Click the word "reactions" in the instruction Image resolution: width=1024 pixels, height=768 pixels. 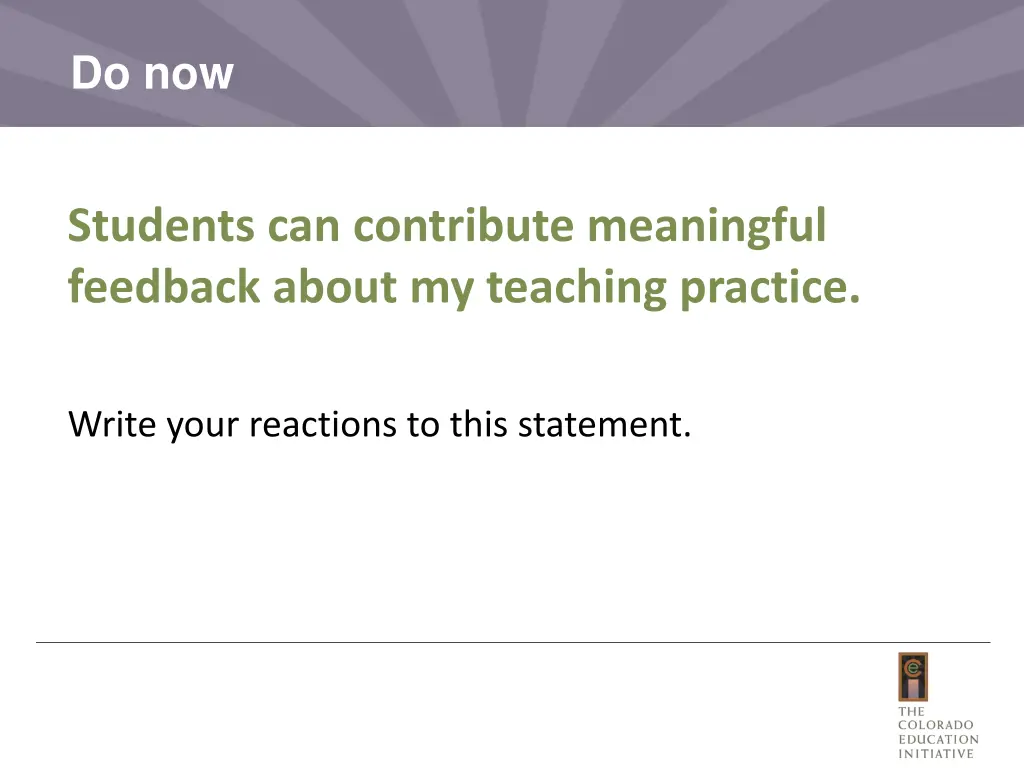(323, 424)
